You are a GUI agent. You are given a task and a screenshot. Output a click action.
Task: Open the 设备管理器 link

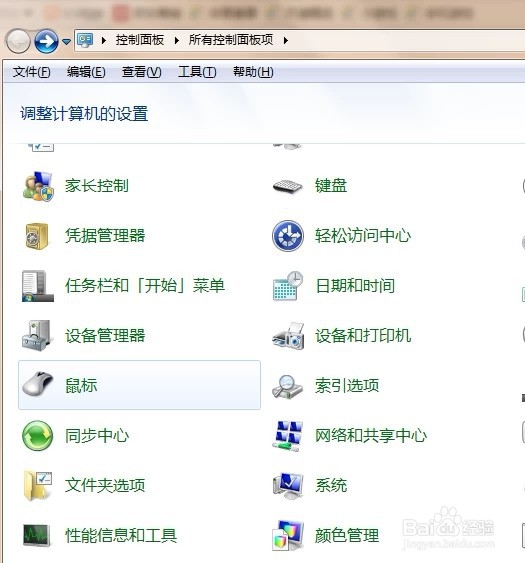point(105,336)
